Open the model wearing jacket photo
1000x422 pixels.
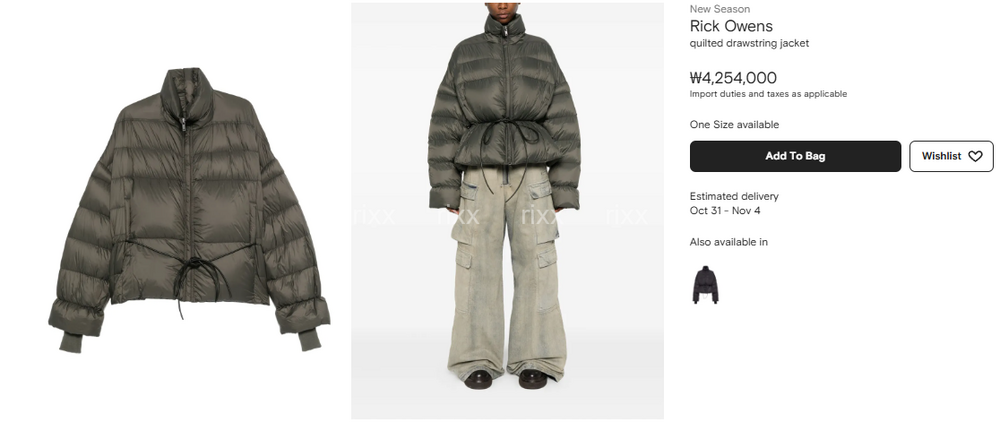tap(507, 210)
